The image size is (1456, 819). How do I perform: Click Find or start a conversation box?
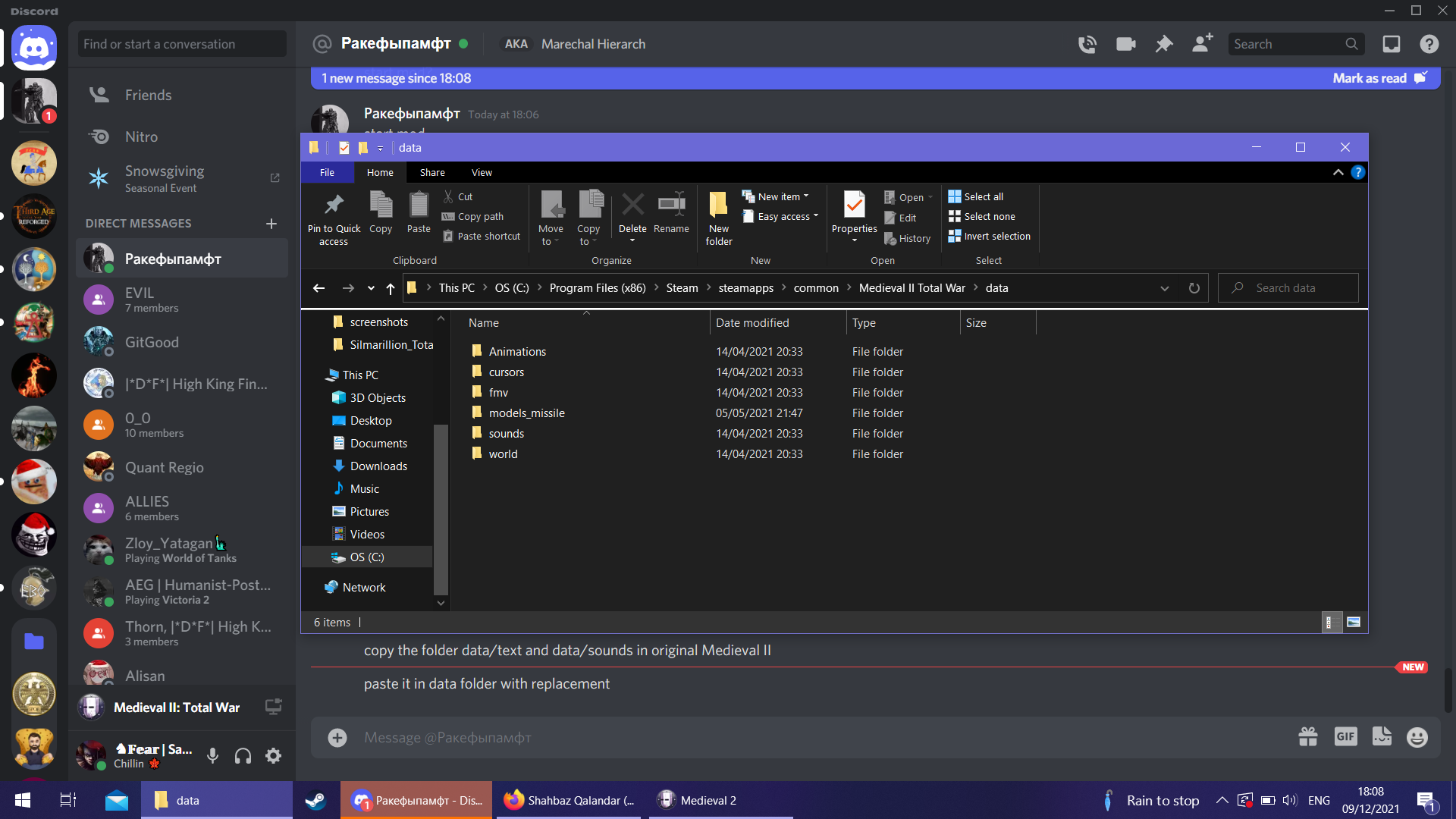(182, 44)
